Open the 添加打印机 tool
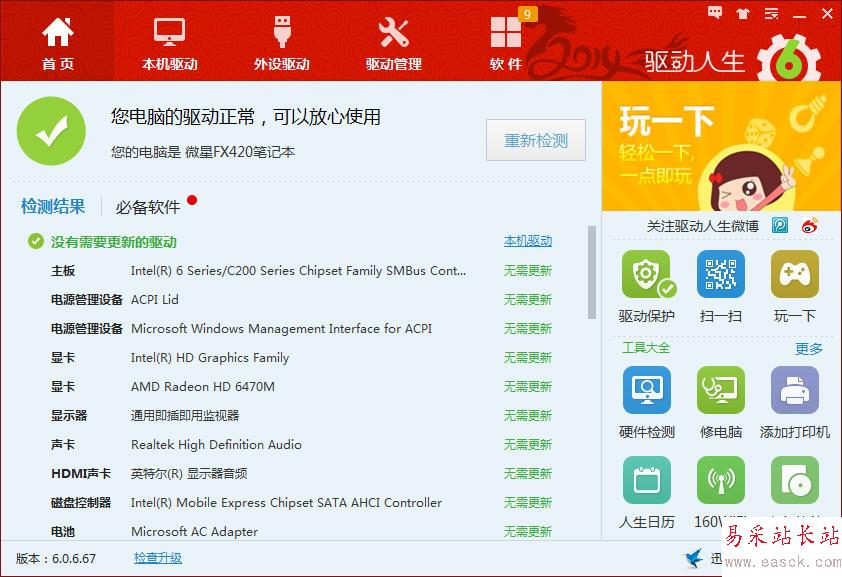Image resolution: width=842 pixels, height=577 pixels. (x=795, y=390)
